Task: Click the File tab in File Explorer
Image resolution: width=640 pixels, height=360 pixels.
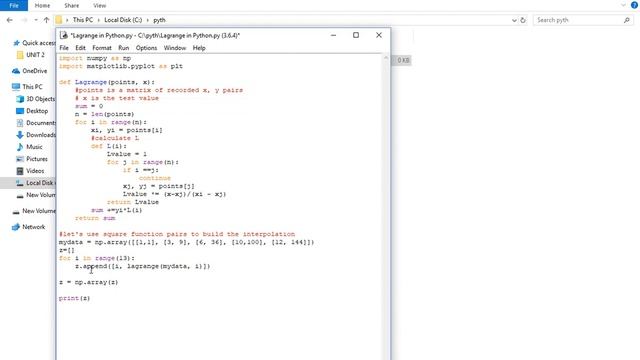Action: (x=14, y=5)
